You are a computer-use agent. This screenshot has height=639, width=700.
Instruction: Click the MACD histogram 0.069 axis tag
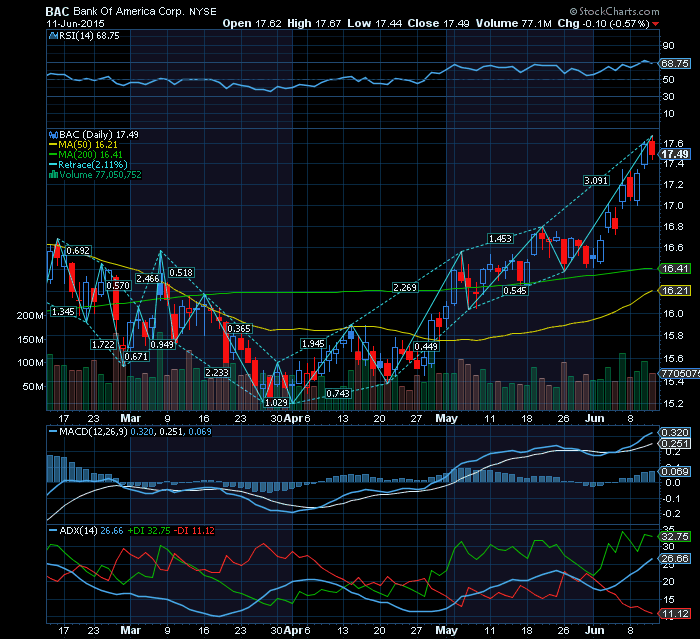click(675, 472)
